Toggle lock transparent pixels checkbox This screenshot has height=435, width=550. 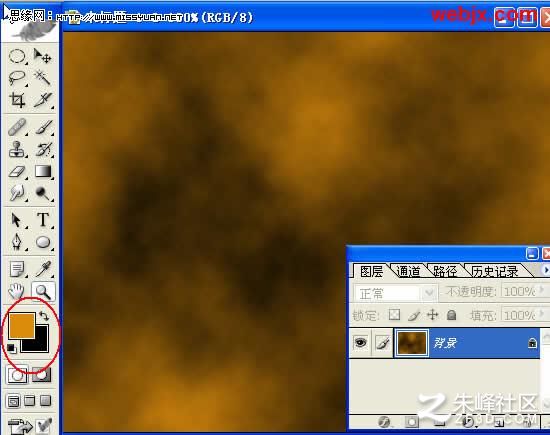394,314
